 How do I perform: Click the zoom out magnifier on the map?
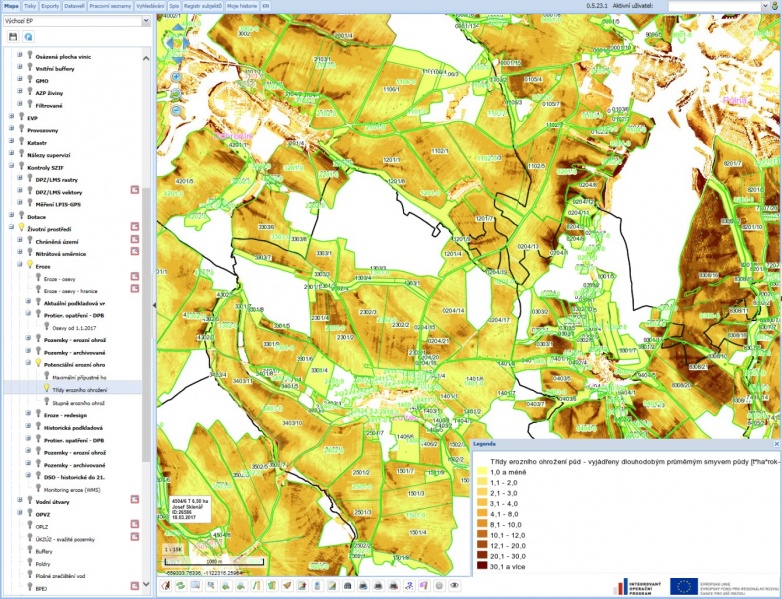(176, 110)
